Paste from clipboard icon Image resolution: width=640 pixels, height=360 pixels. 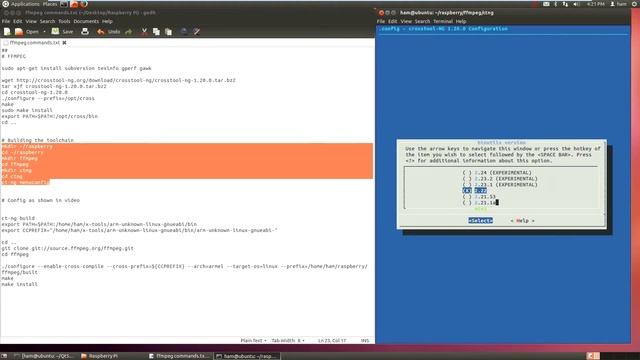point(168,31)
